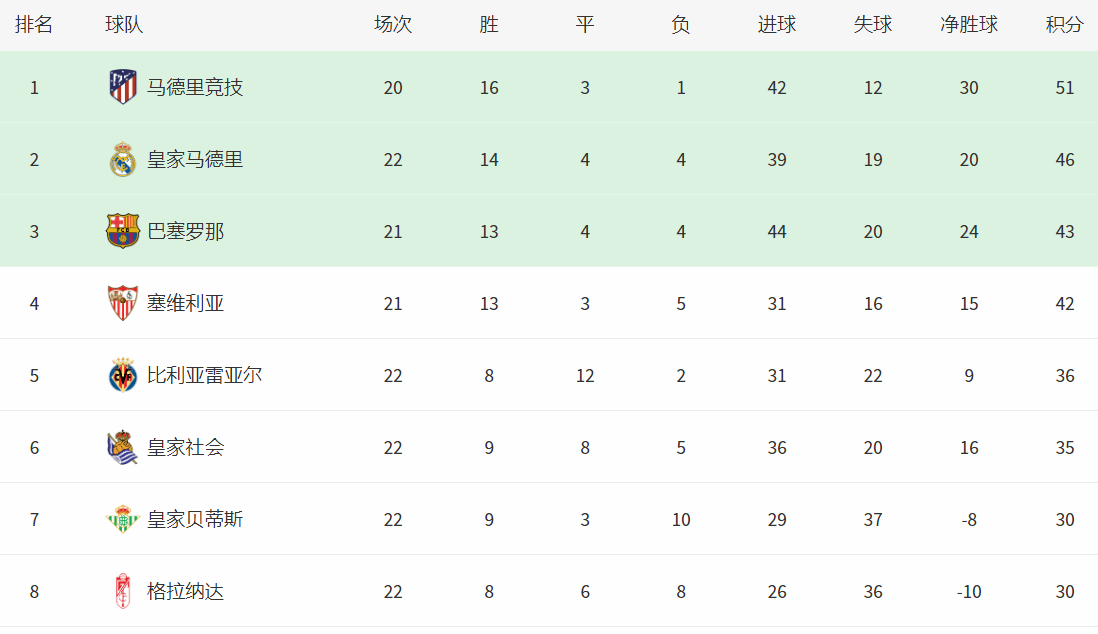Select the 塞维利亚 team name
Image resolution: width=1098 pixels, height=634 pixels.
186,303
